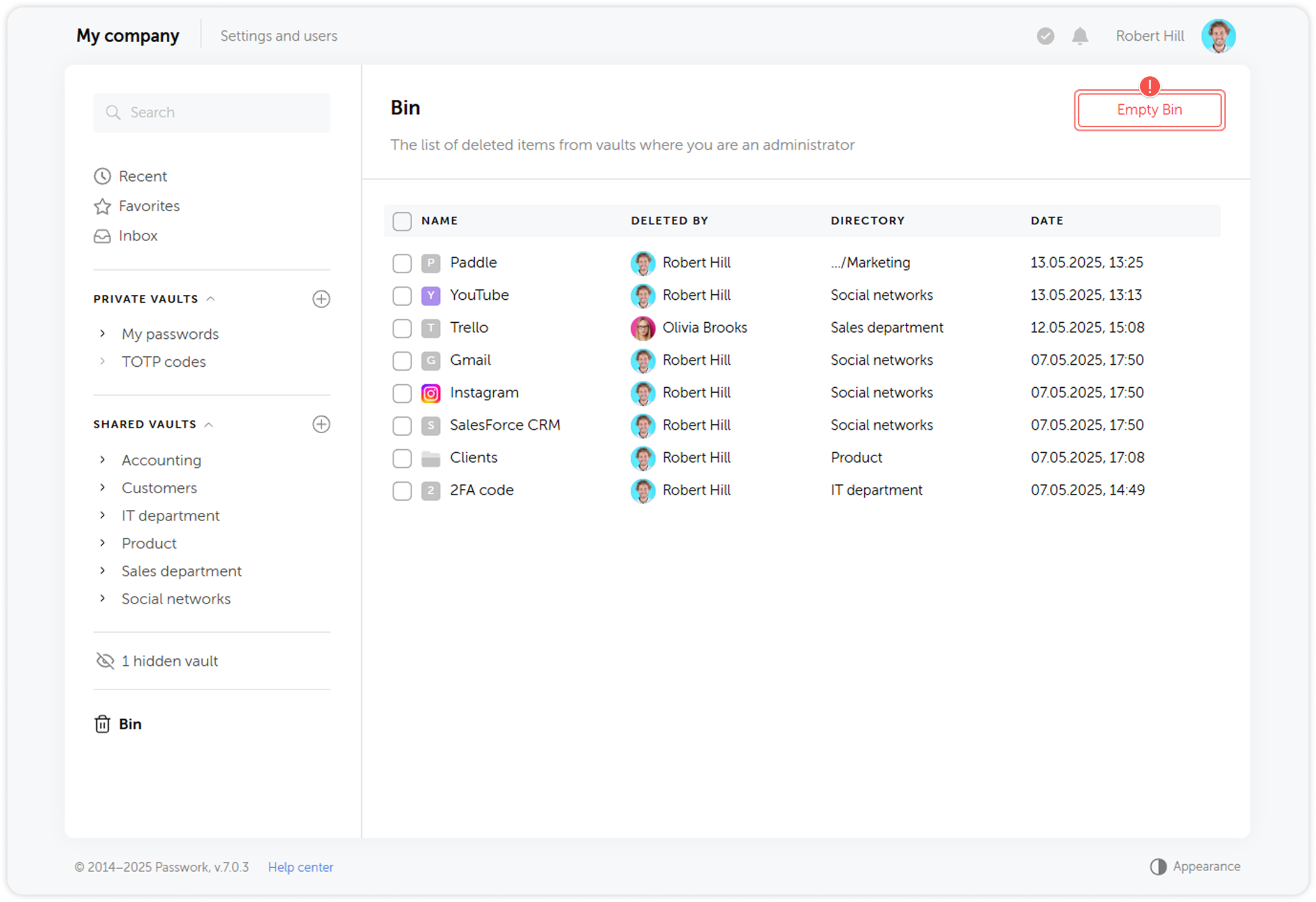Go to Settings and users

click(x=279, y=36)
